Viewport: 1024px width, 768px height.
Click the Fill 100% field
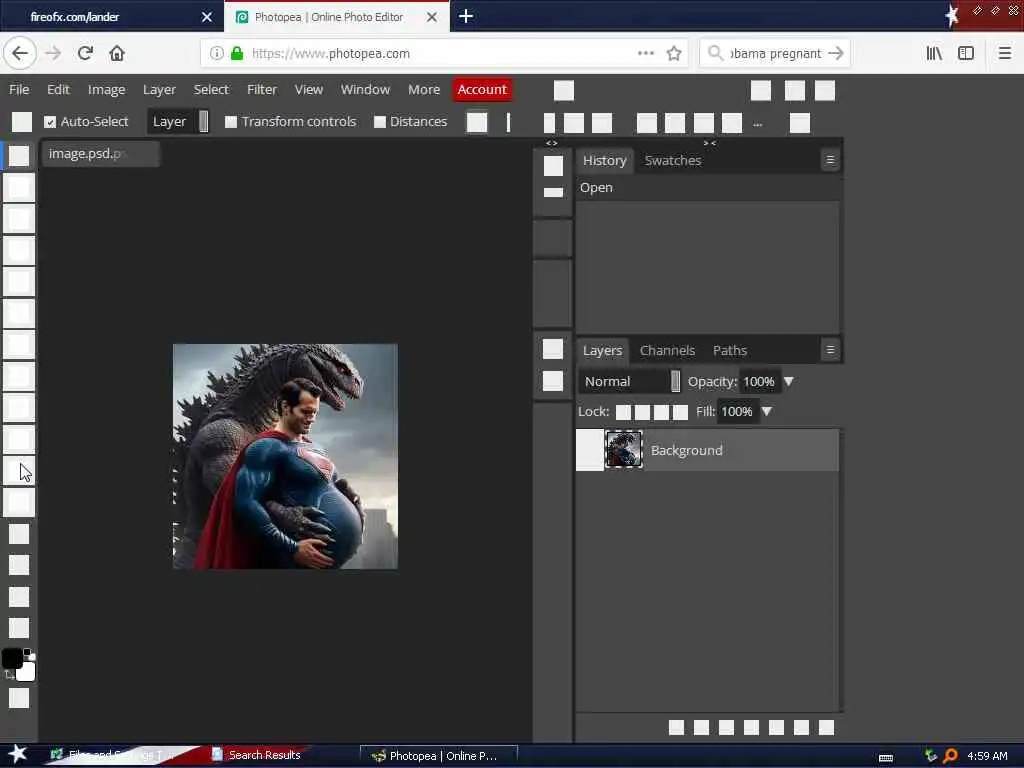click(737, 411)
